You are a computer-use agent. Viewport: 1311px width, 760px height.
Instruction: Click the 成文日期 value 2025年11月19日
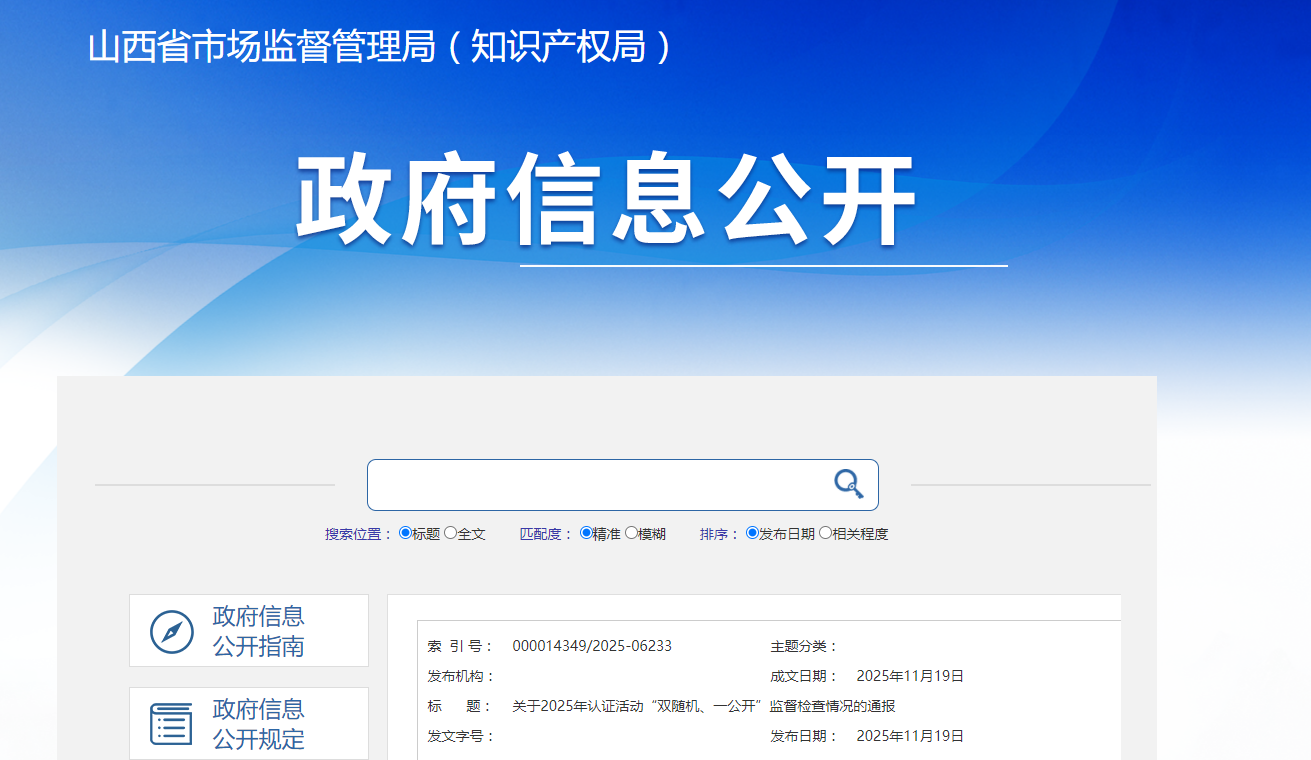(910, 676)
